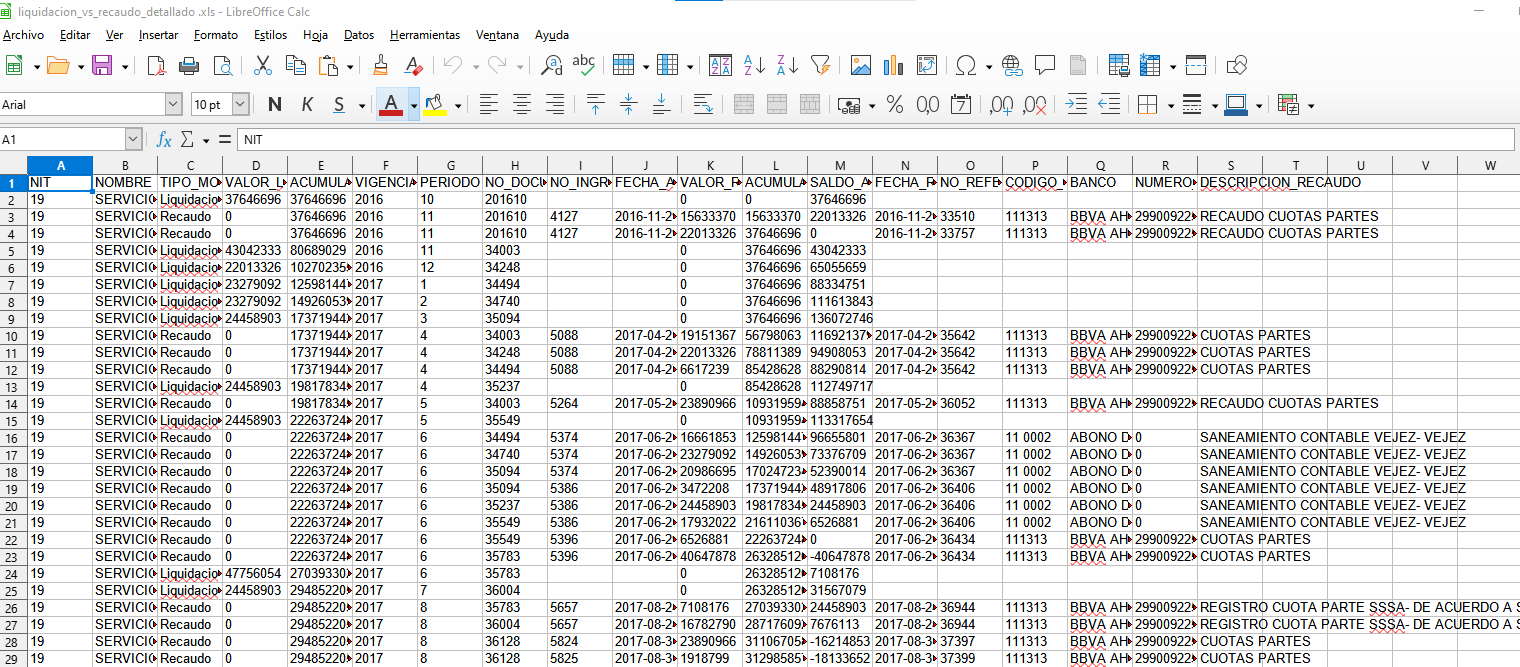
Task: Click the Sort Ascending icon
Action: pyautogui.click(x=754, y=66)
